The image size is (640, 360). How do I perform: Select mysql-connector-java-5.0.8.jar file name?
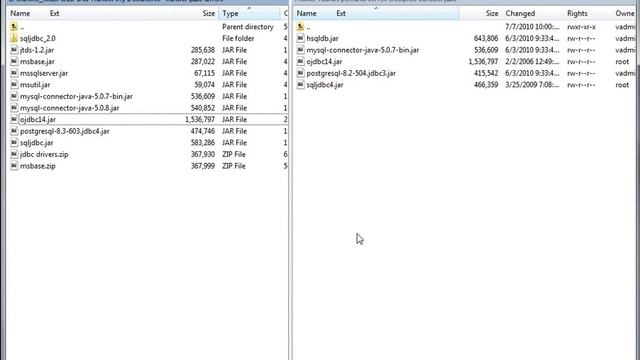69,108
